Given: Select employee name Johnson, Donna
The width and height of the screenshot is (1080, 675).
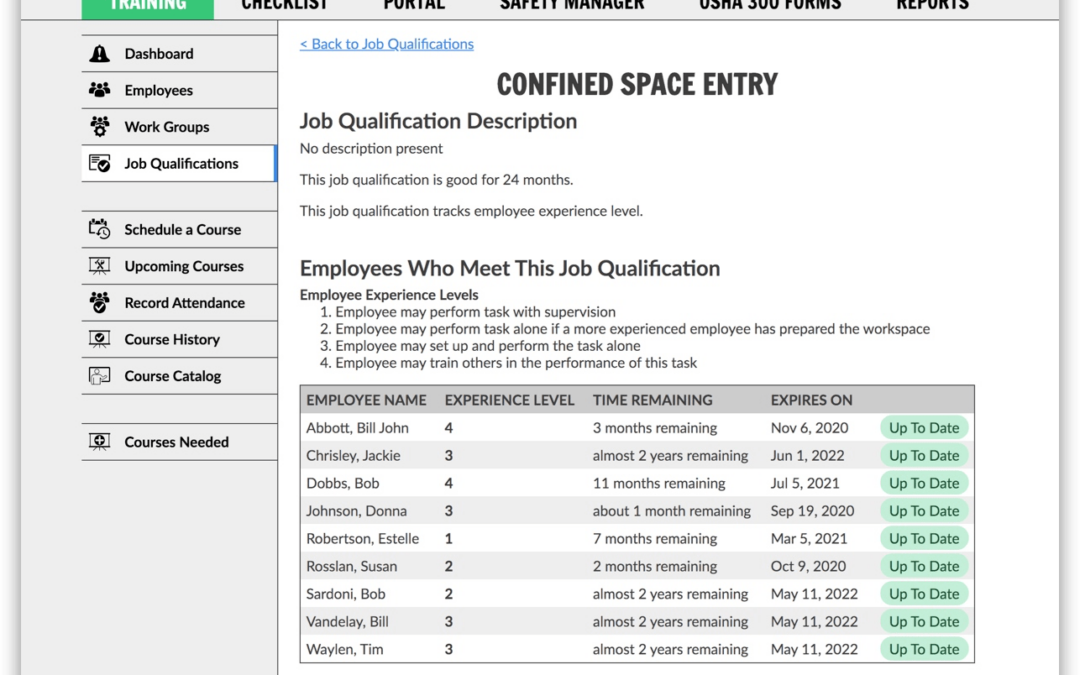Looking at the screenshot, I should [x=357, y=510].
